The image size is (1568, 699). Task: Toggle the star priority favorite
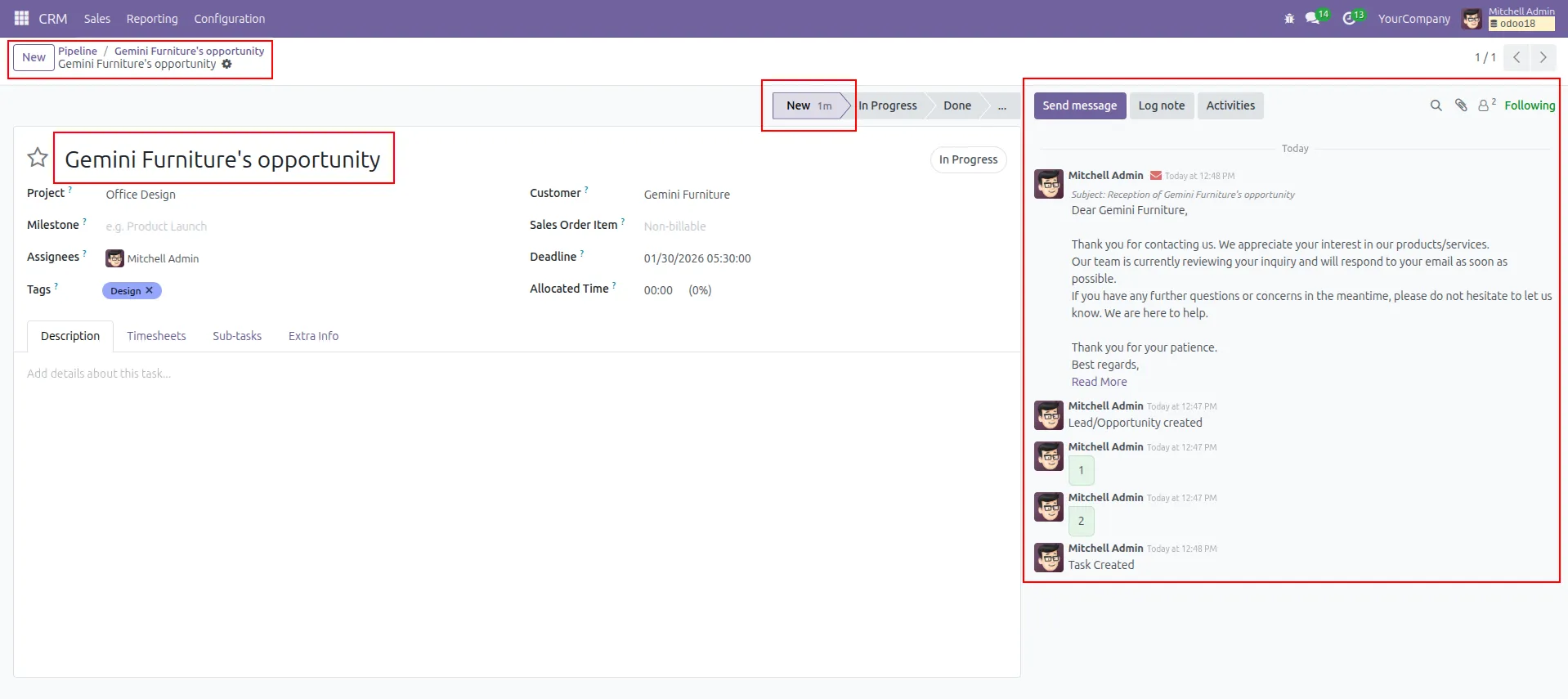38,158
